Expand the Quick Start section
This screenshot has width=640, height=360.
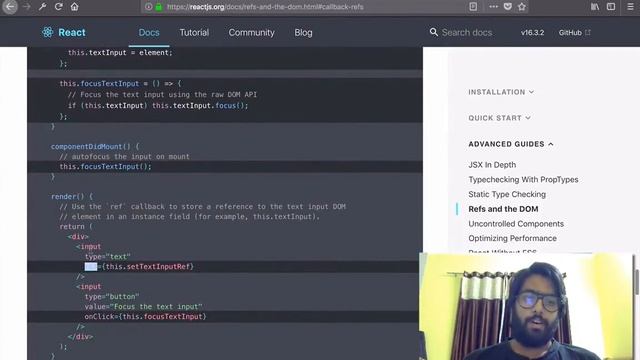(499, 118)
